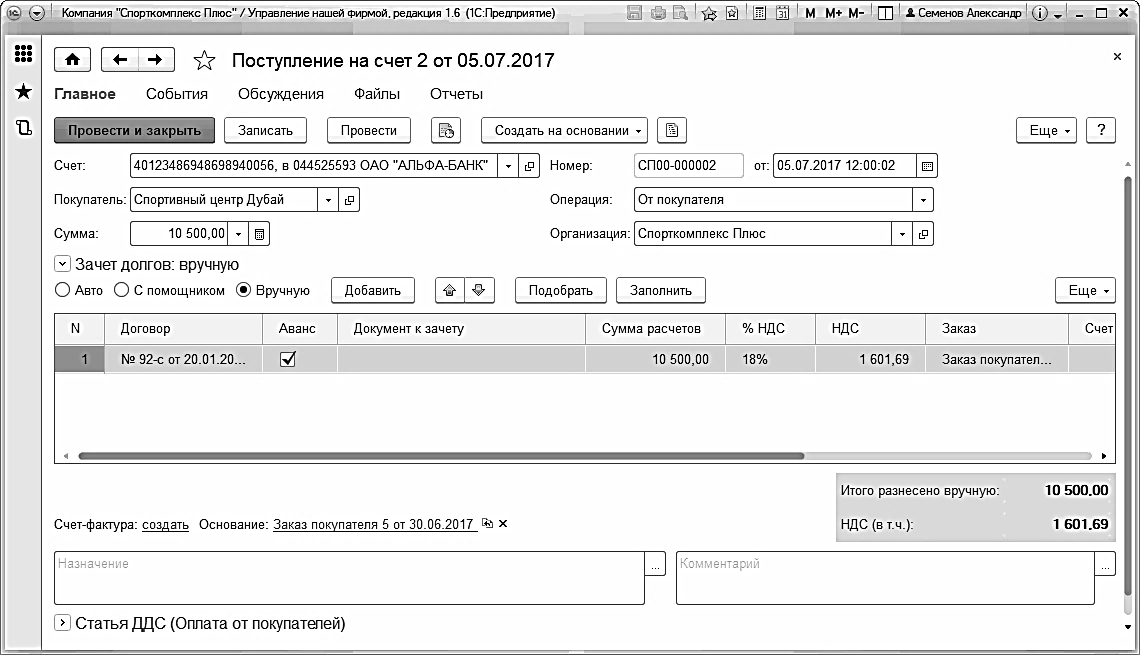Open the Favorites star in sidebar
The width and height of the screenshot is (1140, 655).
point(23,91)
